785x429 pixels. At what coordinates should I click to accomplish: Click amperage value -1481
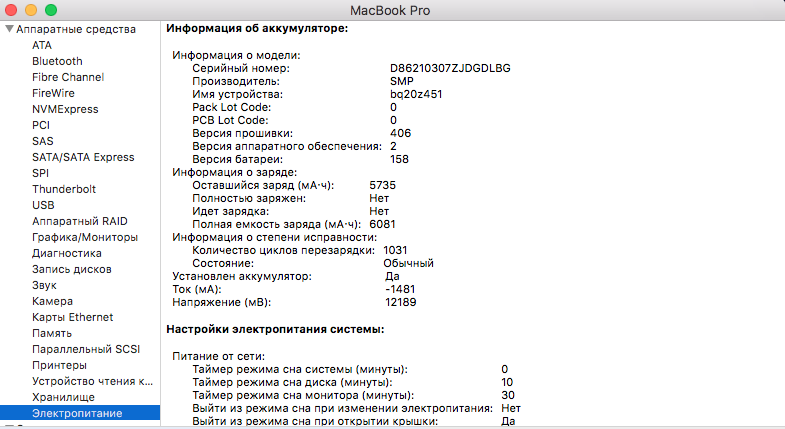click(x=400, y=289)
